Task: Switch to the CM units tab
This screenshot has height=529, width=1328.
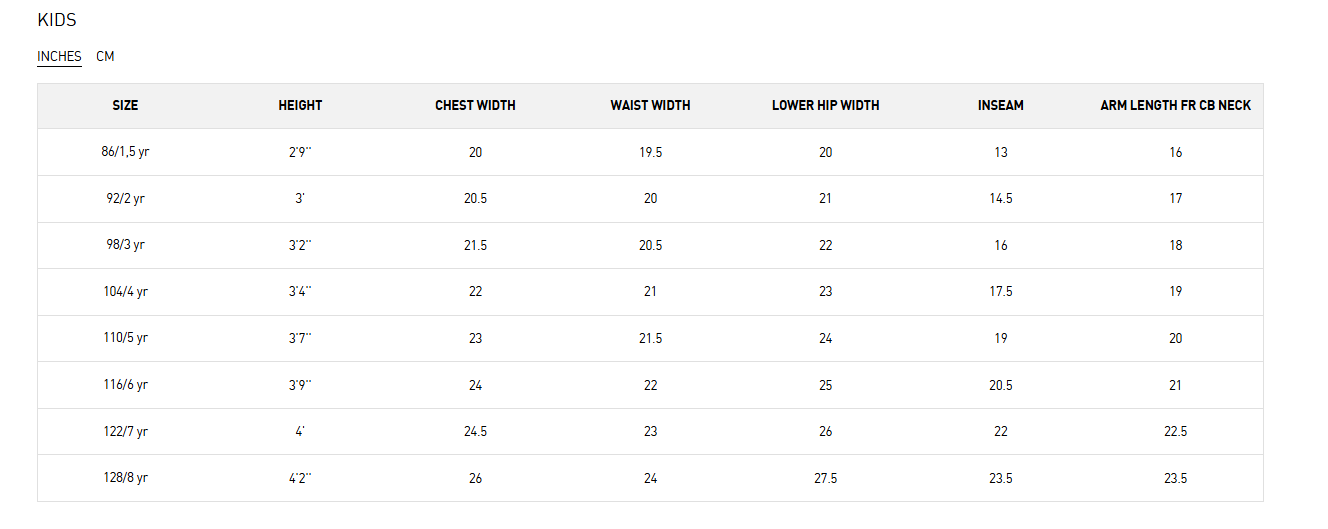Action: tap(105, 57)
